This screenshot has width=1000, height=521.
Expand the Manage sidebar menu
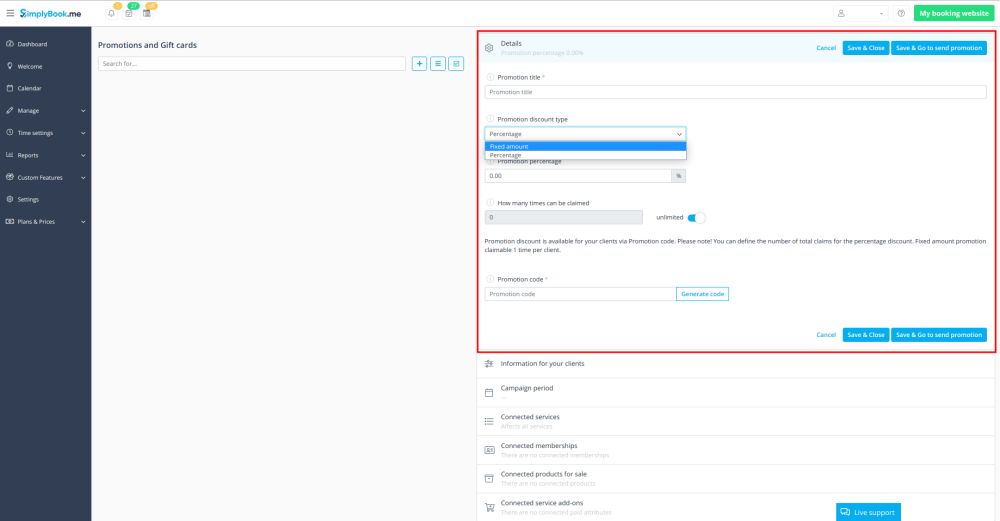tap(45, 110)
